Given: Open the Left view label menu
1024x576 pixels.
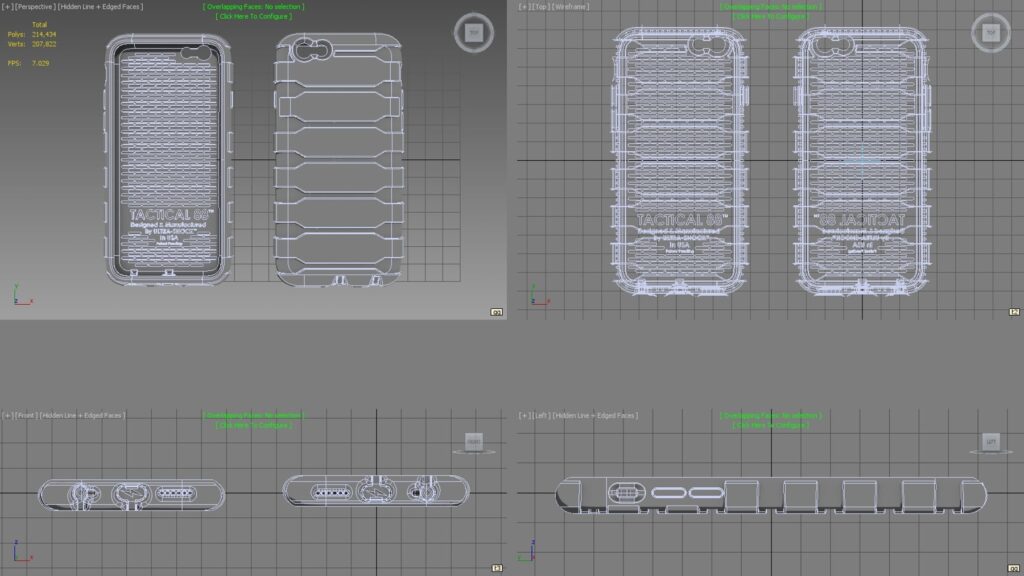Looking at the screenshot, I should click(541, 415).
